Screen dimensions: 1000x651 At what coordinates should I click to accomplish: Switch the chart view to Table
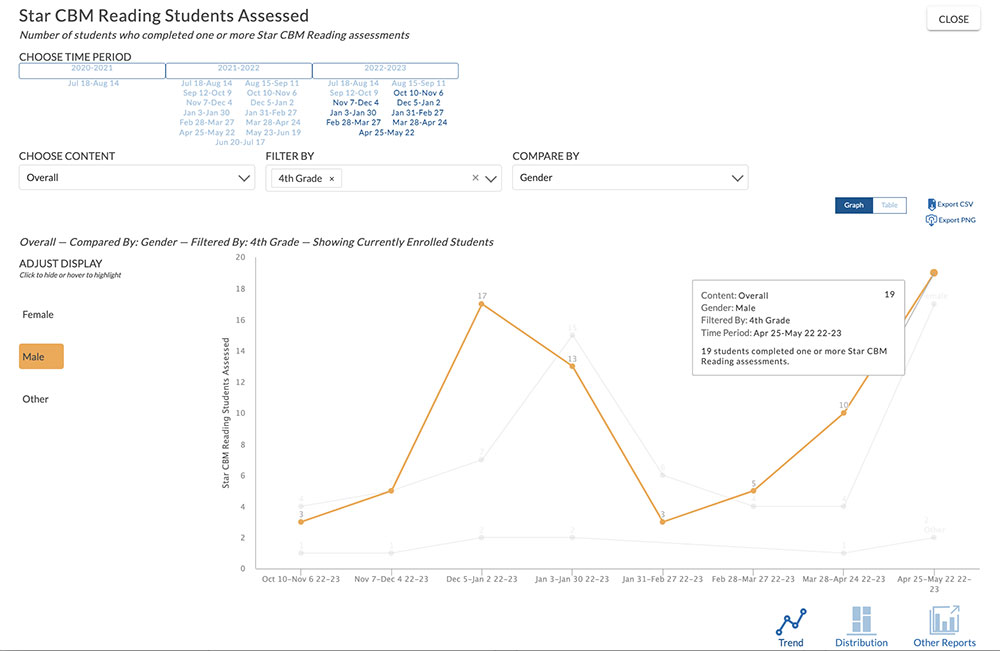click(x=888, y=204)
